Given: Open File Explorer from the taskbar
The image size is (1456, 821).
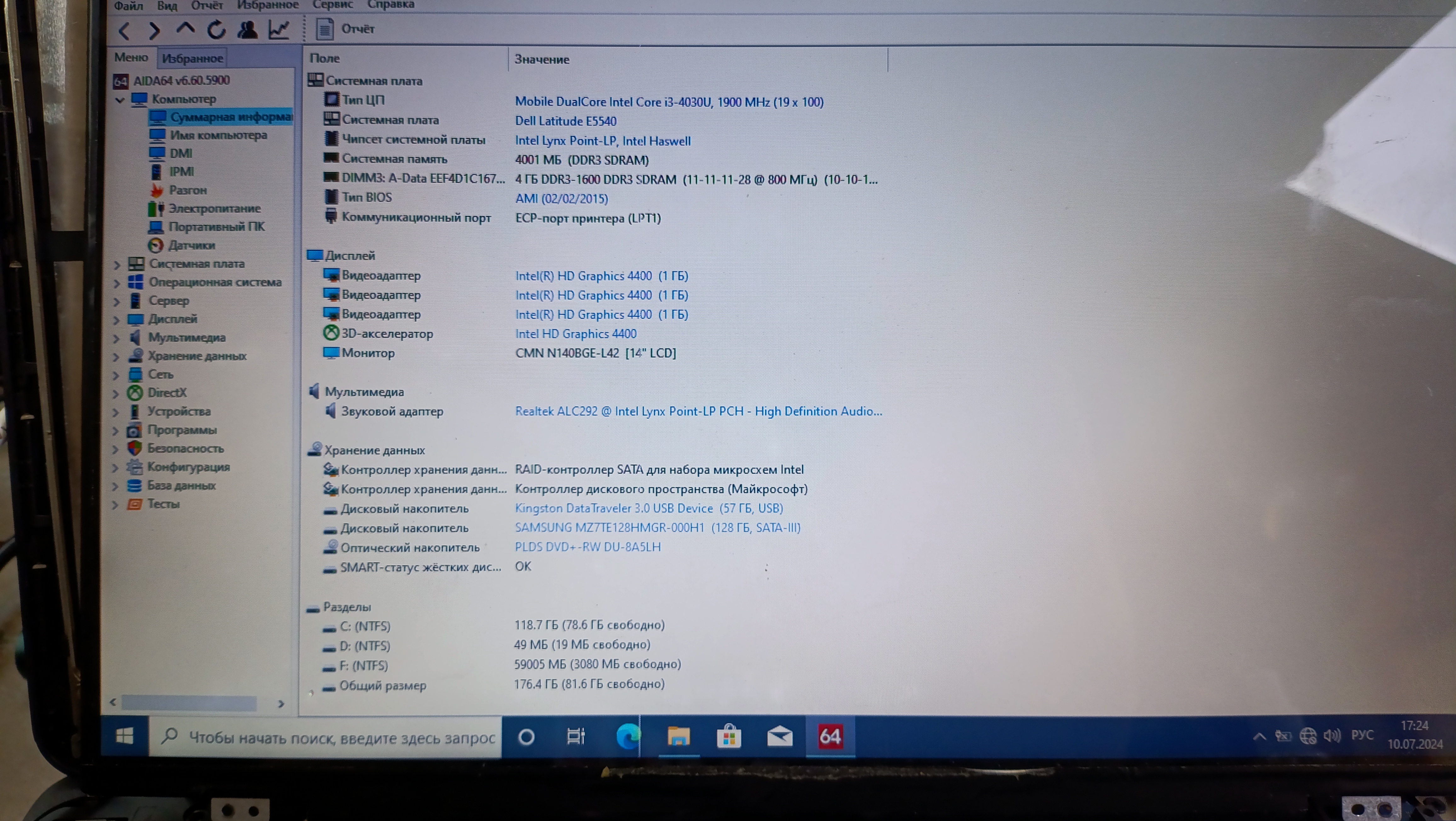Looking at the screenshot, I should click(x=678, y=737).
